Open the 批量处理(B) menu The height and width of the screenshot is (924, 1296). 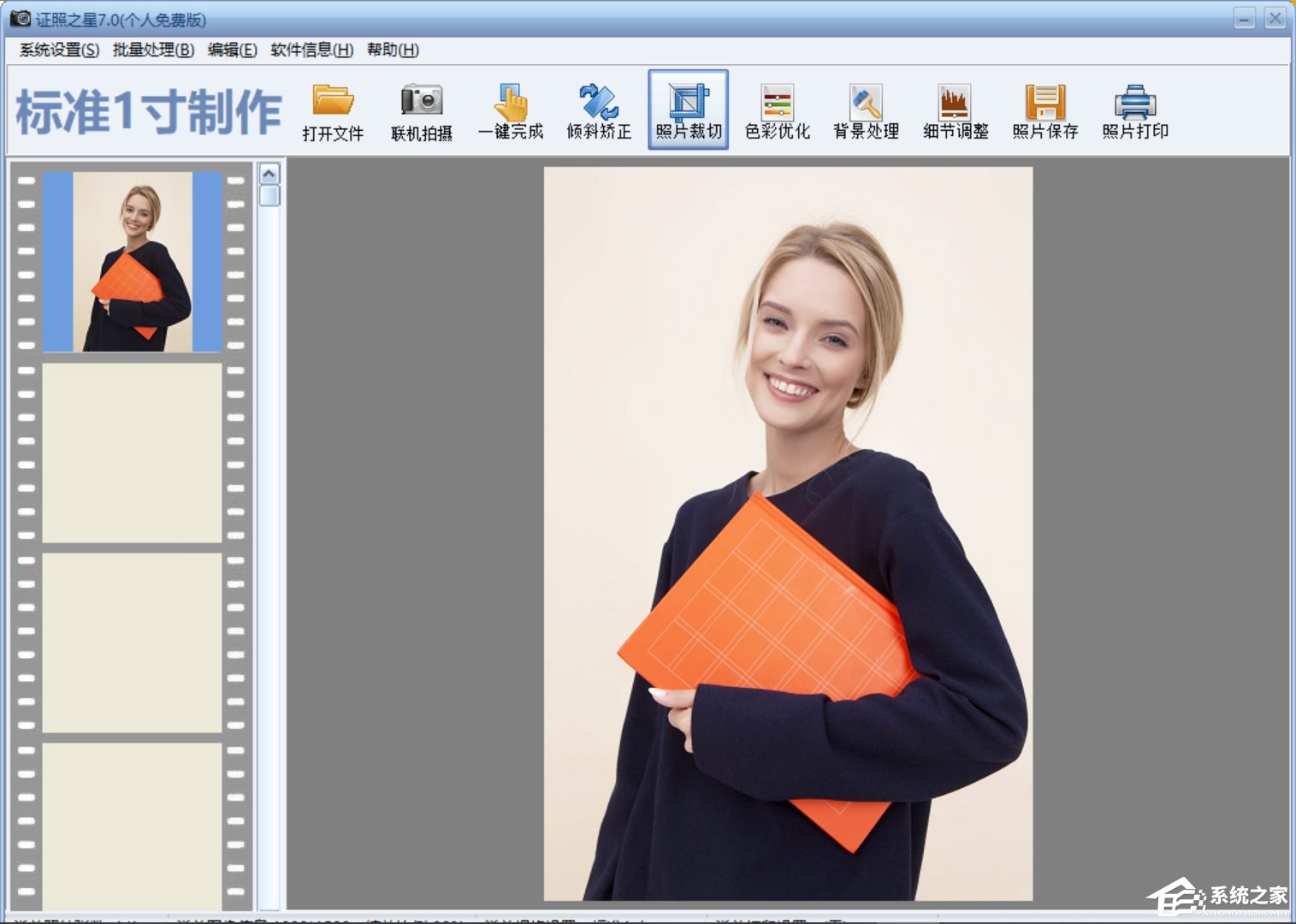(x=154, y=50)
